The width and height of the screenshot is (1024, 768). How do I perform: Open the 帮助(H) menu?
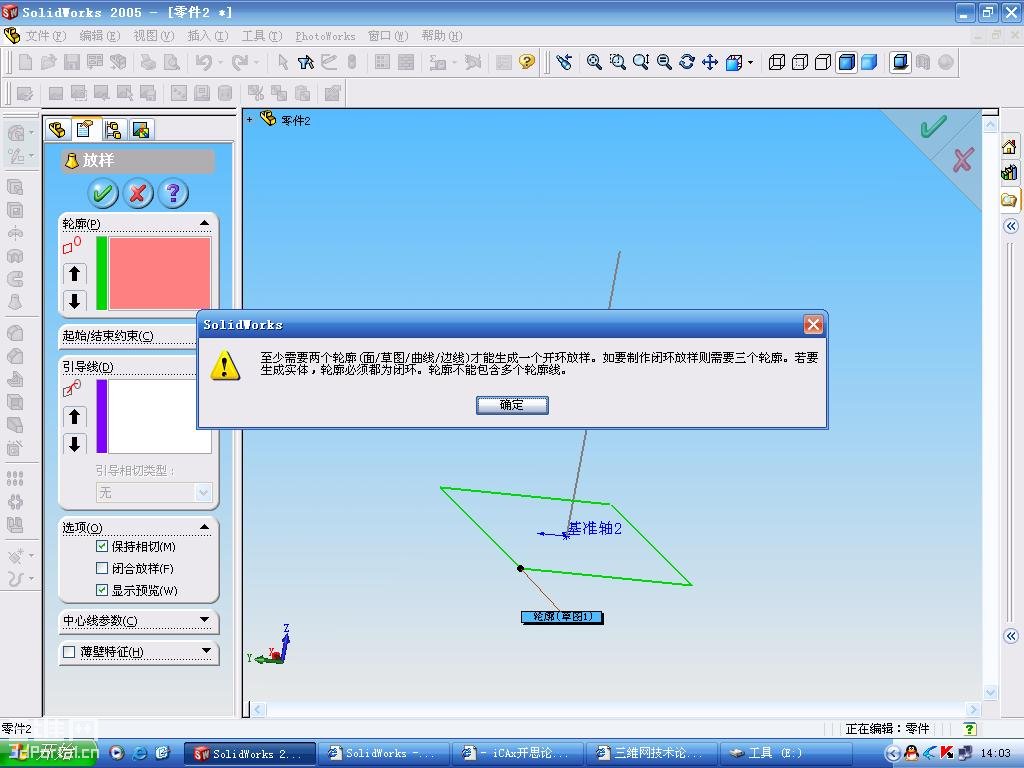(441, 36)
